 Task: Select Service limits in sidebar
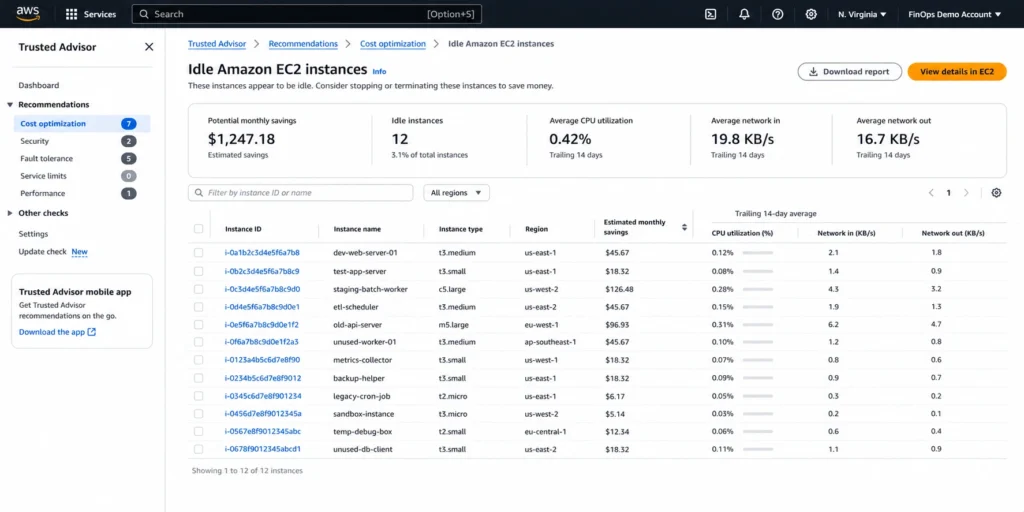(43, 176)
